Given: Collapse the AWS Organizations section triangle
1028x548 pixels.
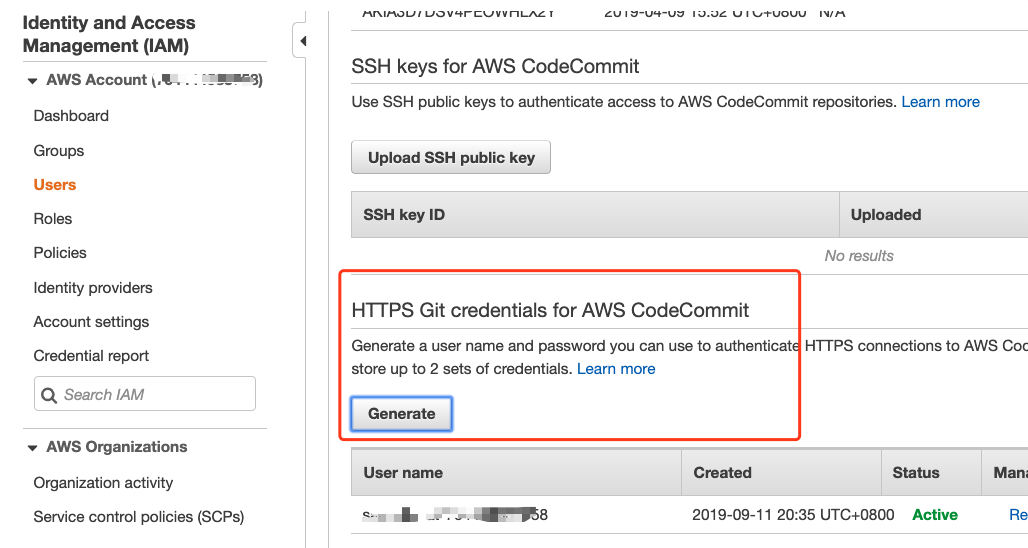Looking at the screenshot, I should point(32,448).
